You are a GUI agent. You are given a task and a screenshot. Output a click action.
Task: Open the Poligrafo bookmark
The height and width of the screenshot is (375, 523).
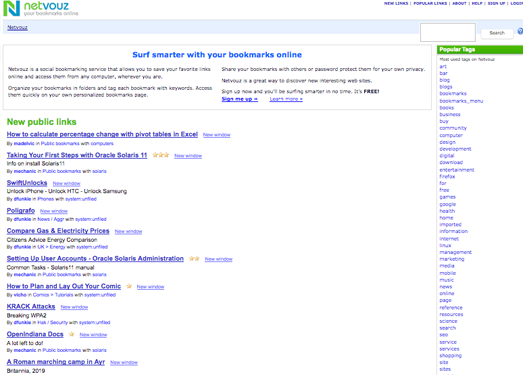point(21,211)
